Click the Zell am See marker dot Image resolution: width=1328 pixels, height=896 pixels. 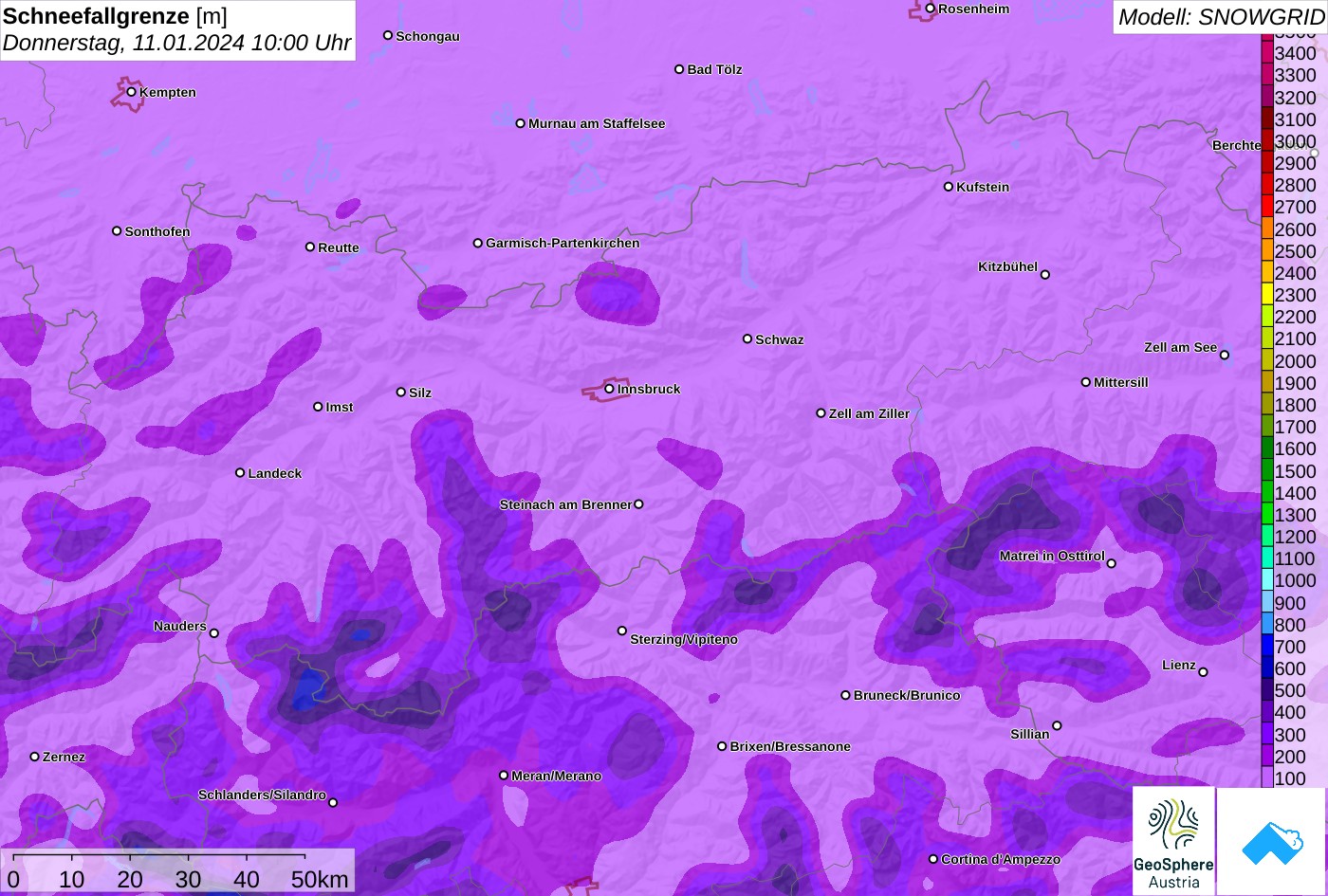pos(1225,356)
